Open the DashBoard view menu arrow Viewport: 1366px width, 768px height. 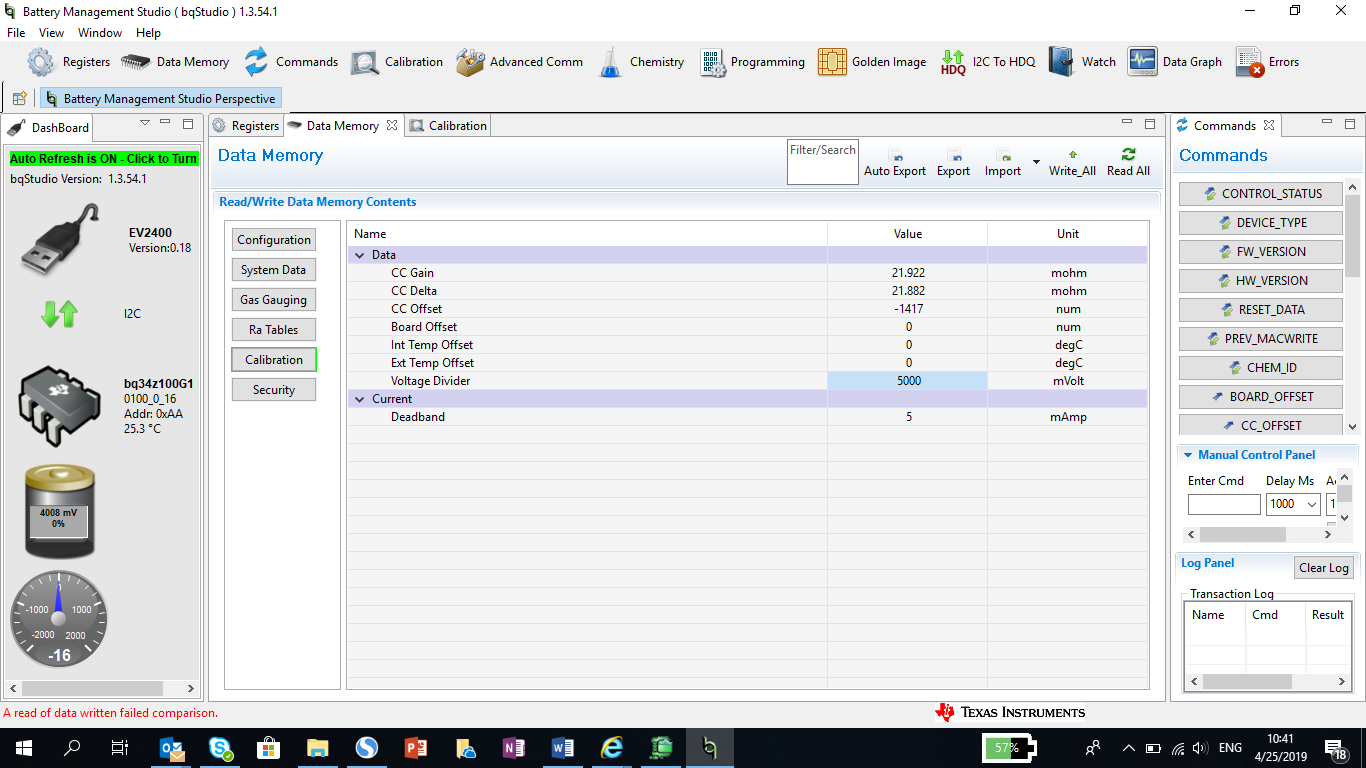click(144, 123)
